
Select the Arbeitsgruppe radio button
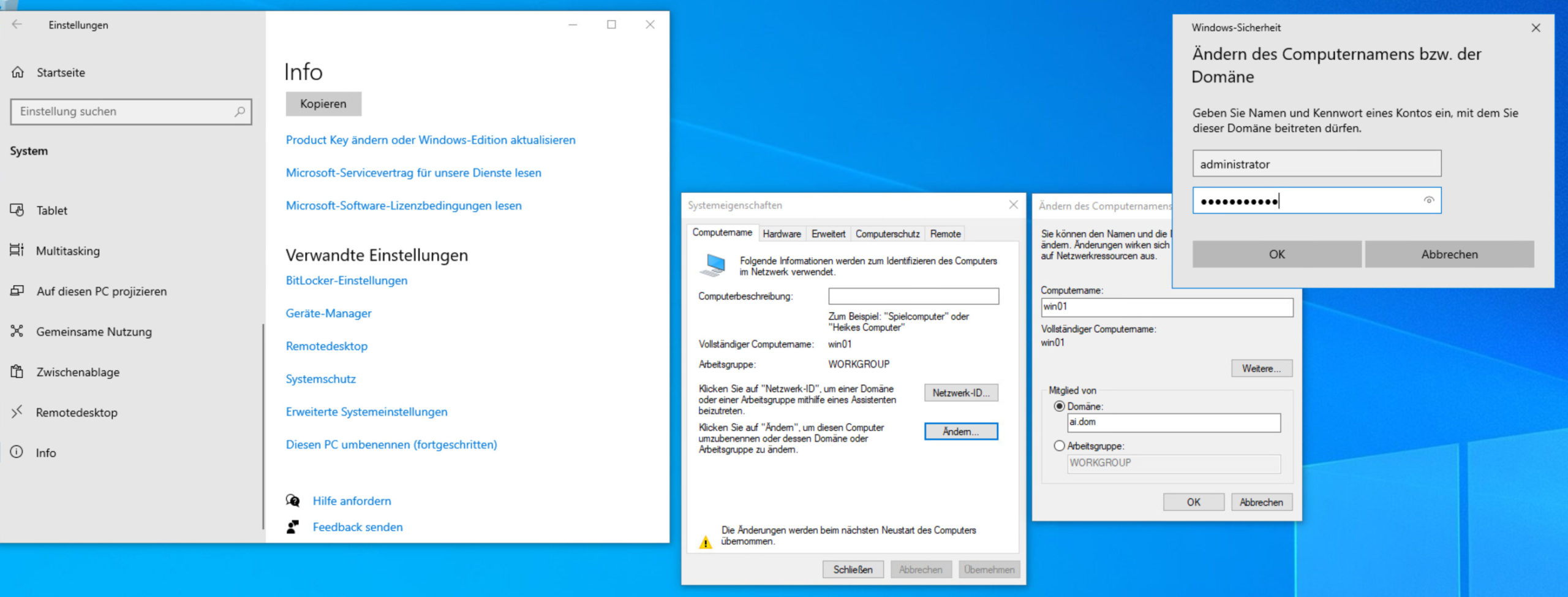(x=1059, y=446)
